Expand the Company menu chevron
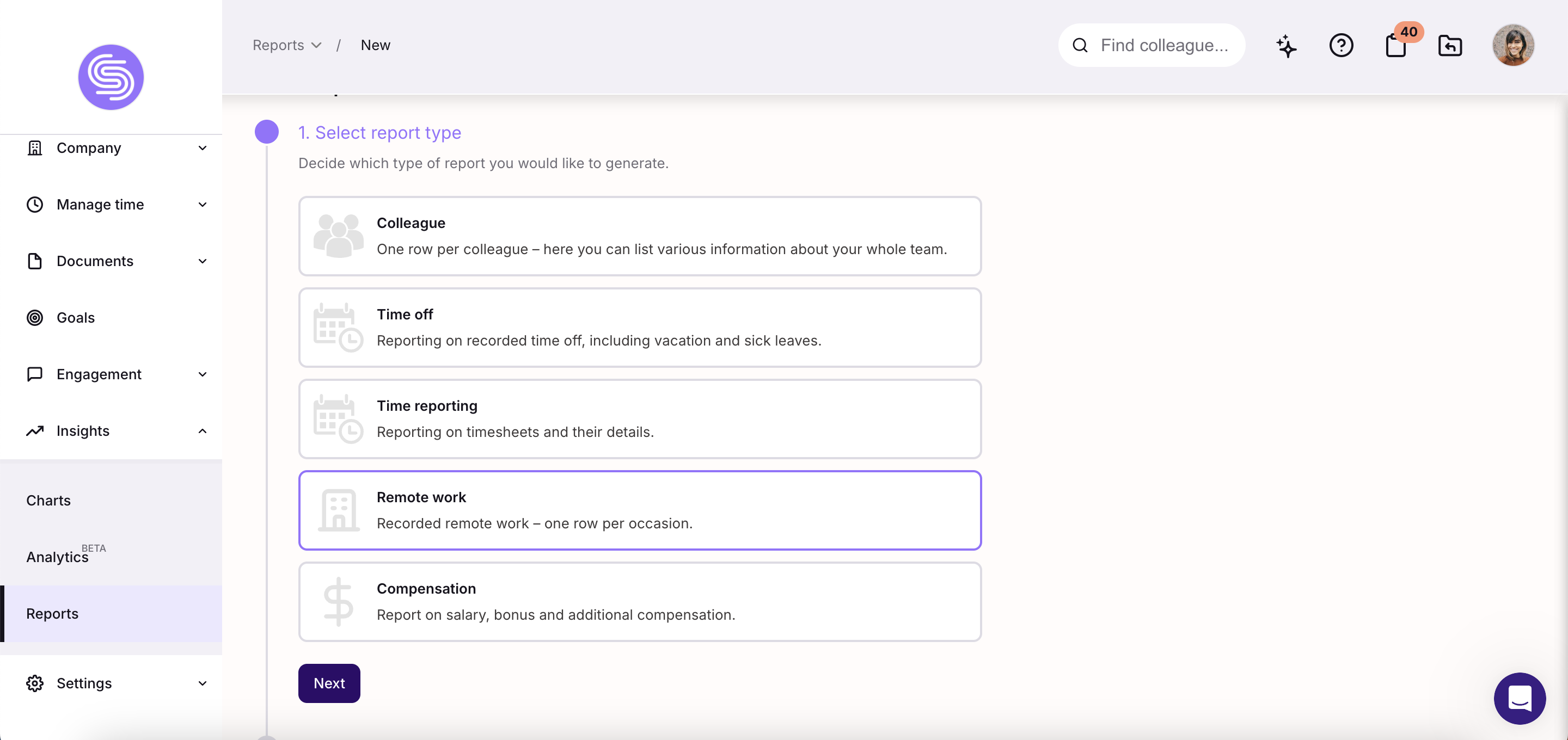The image size is (1568, 740). click(203, 148)
